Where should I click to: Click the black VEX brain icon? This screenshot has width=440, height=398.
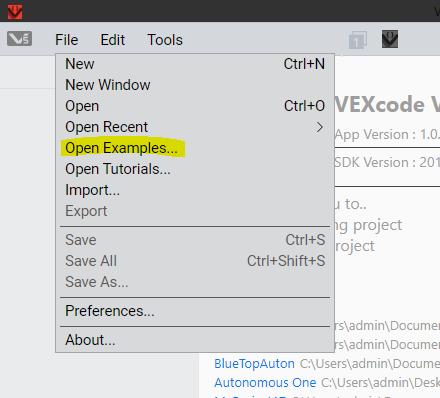click(390, 39)
